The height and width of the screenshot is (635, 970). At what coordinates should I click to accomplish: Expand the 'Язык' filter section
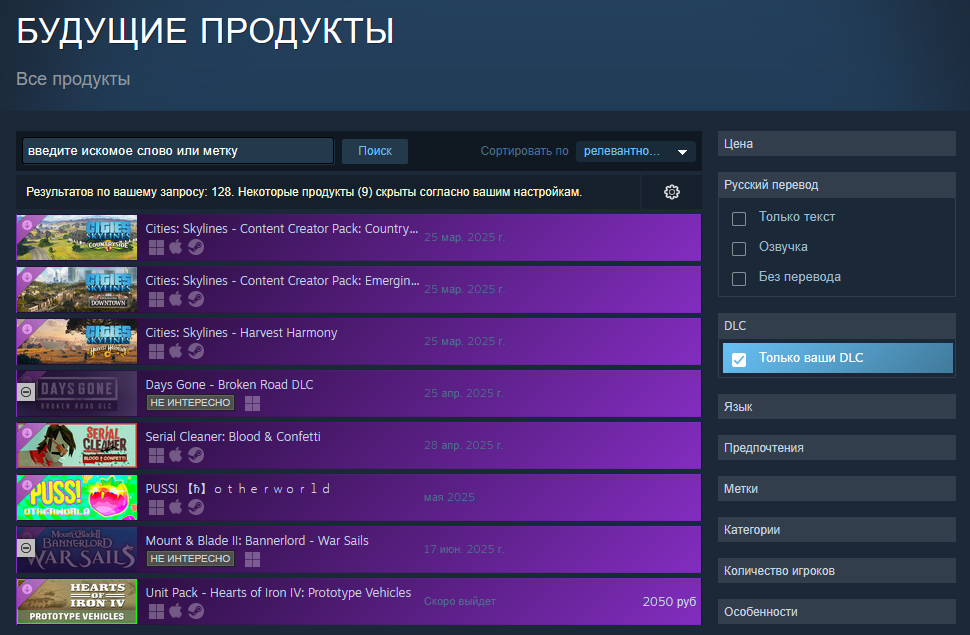[x=836, y=407]
